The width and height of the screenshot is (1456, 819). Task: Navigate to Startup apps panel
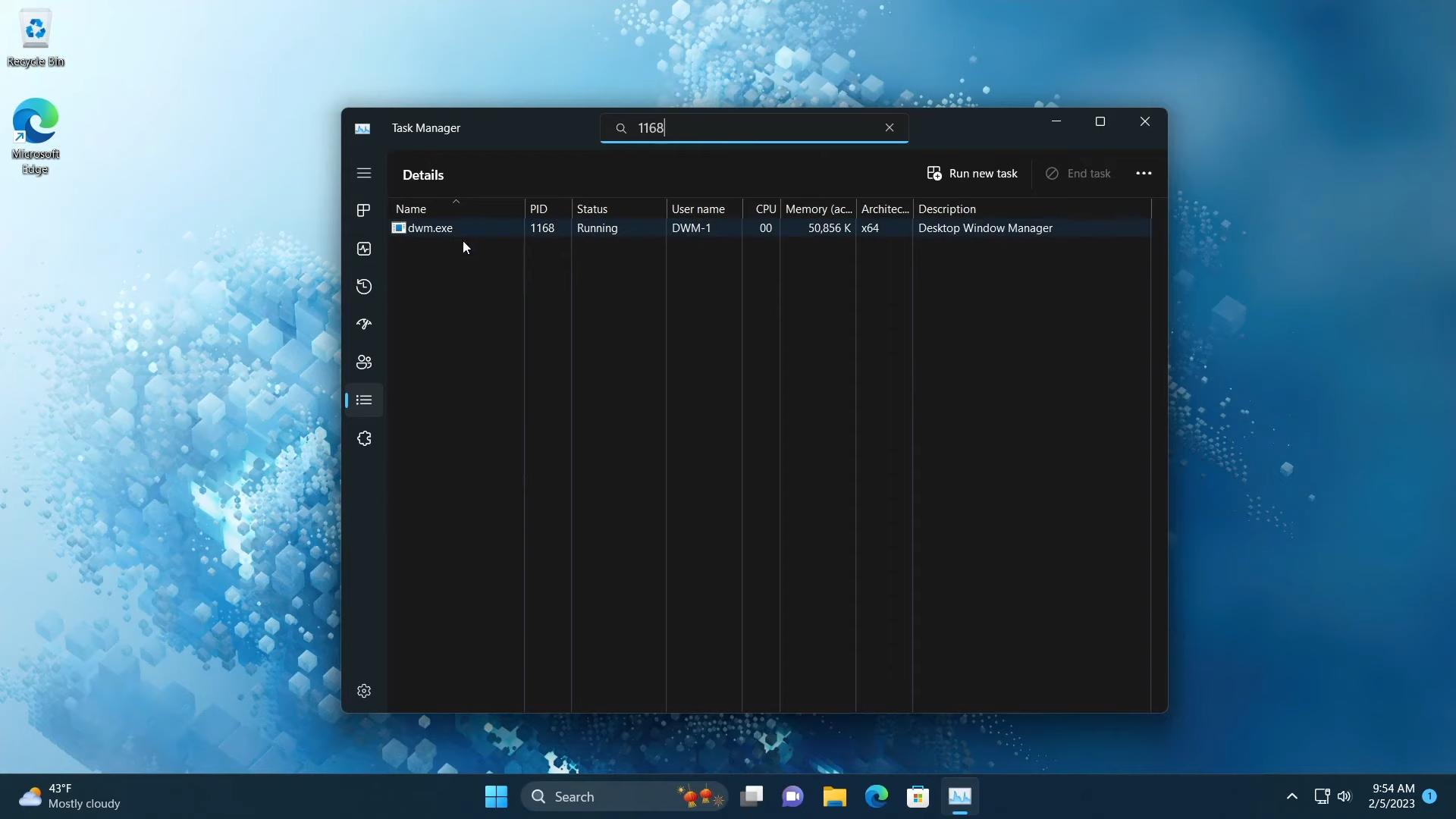363,324
